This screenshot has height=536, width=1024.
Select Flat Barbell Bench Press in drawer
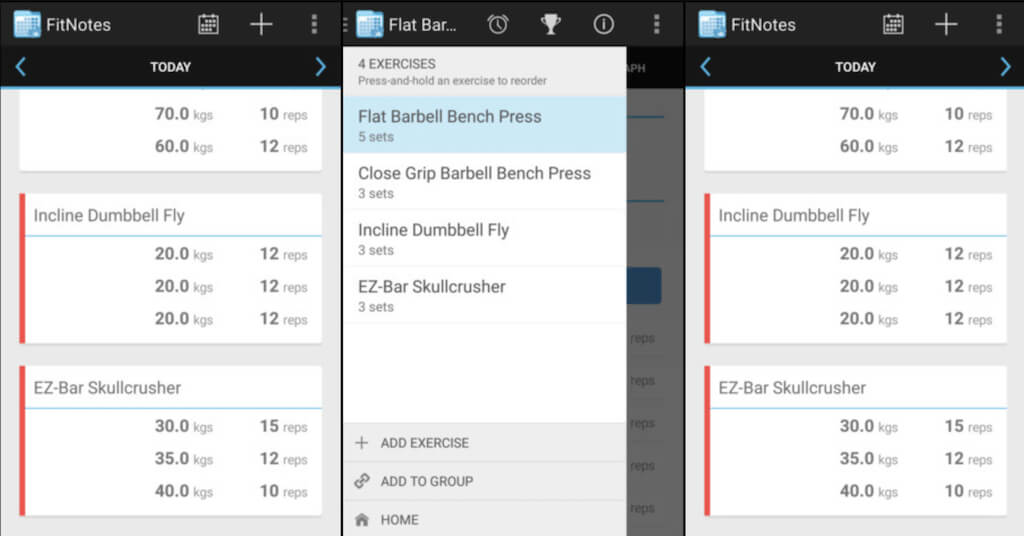484,125
